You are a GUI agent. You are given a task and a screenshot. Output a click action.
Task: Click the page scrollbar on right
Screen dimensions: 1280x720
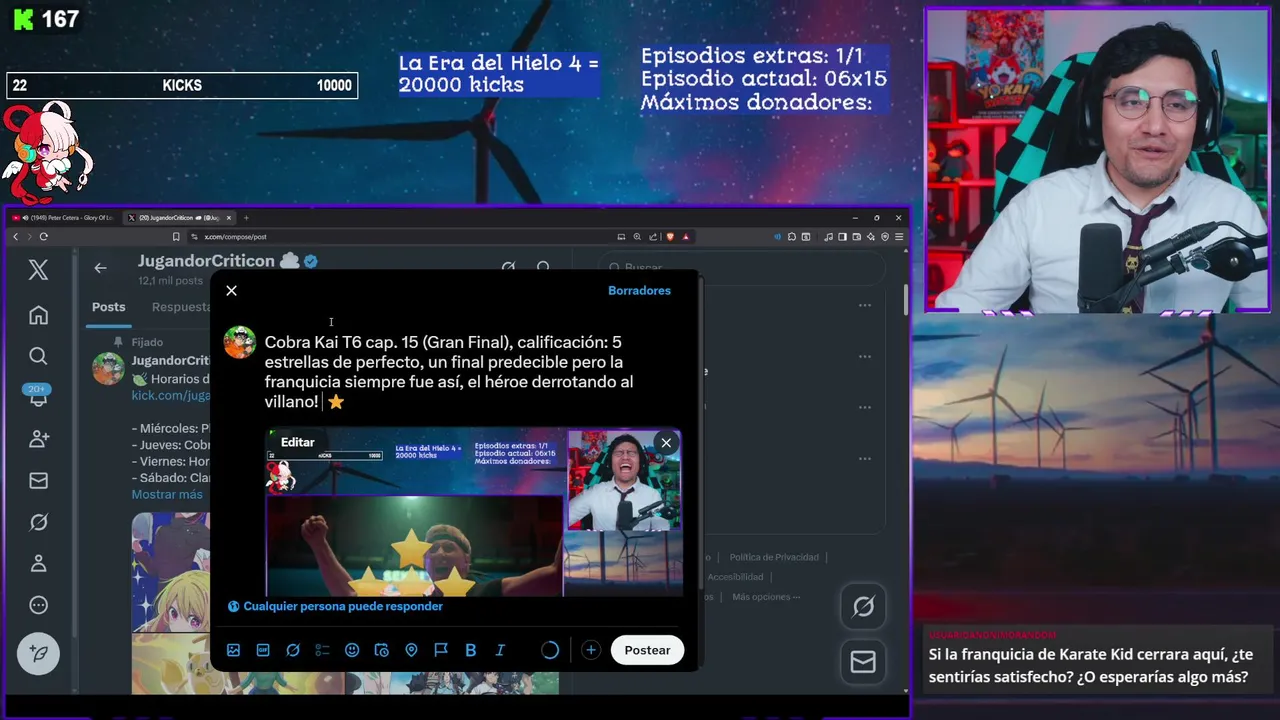pos(906,300)
